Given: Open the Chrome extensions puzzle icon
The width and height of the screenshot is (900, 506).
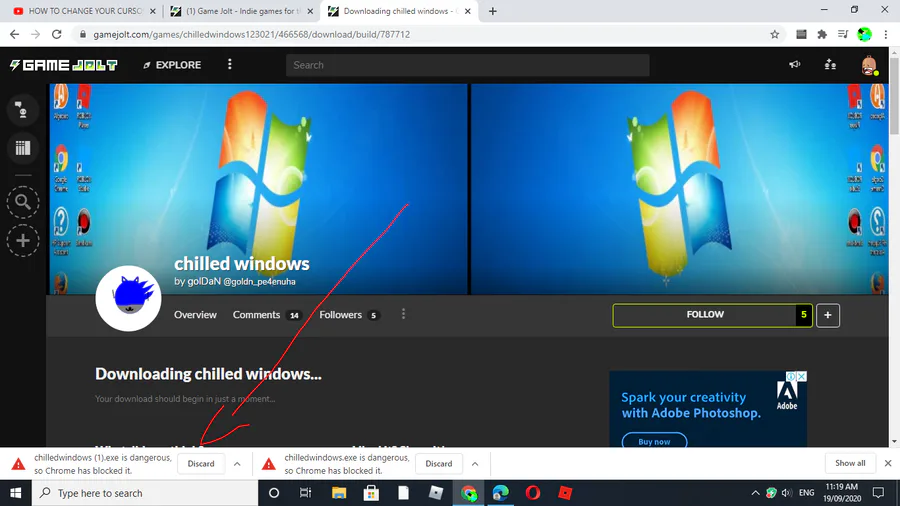Looking at the screenshot, I should click(x=822, y=34).
